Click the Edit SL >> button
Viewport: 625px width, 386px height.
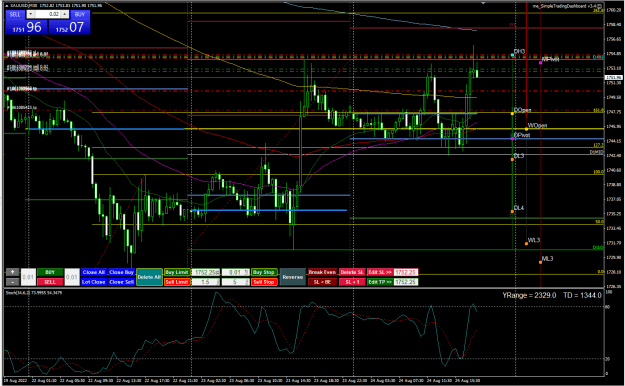tap(380, 272)
